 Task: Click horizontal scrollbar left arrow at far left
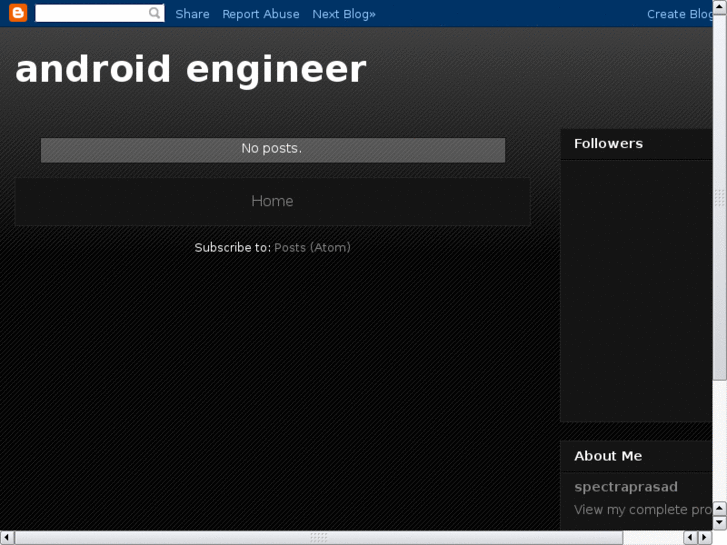tap(7, 538)
